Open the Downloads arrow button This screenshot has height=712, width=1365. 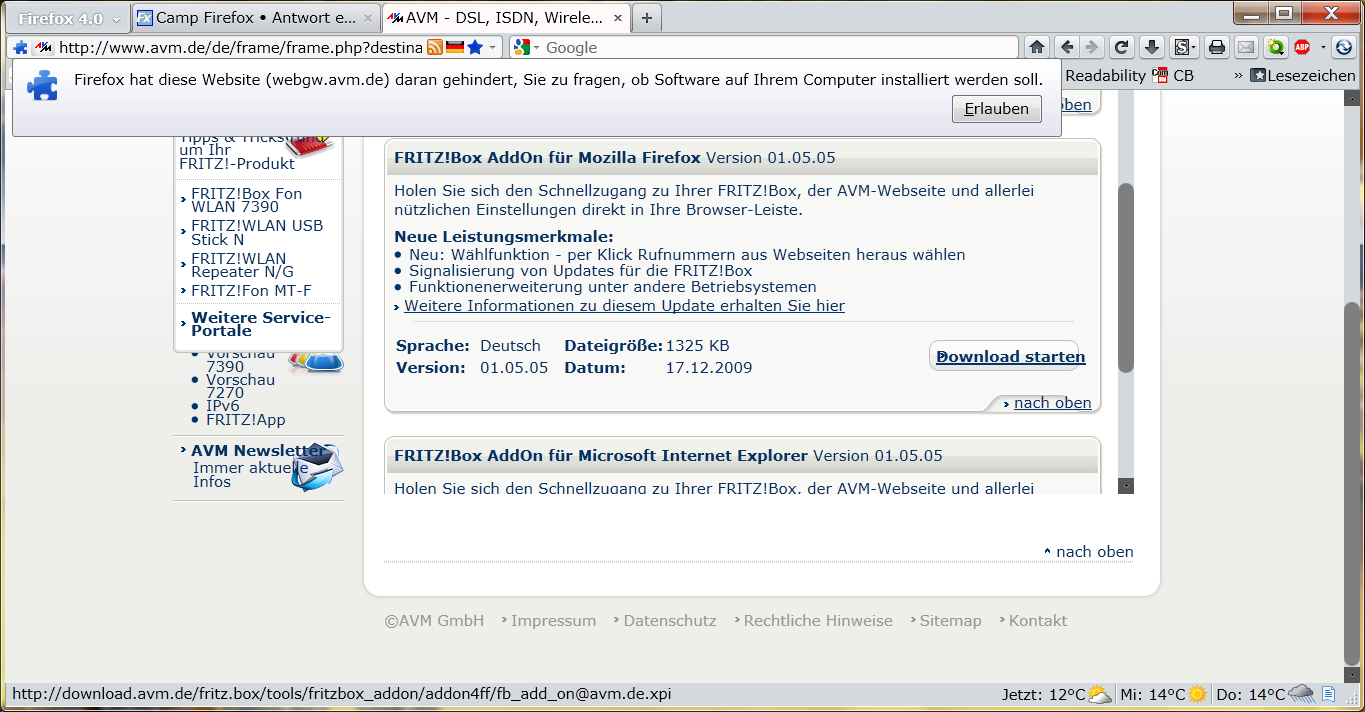pos(1152,47)
